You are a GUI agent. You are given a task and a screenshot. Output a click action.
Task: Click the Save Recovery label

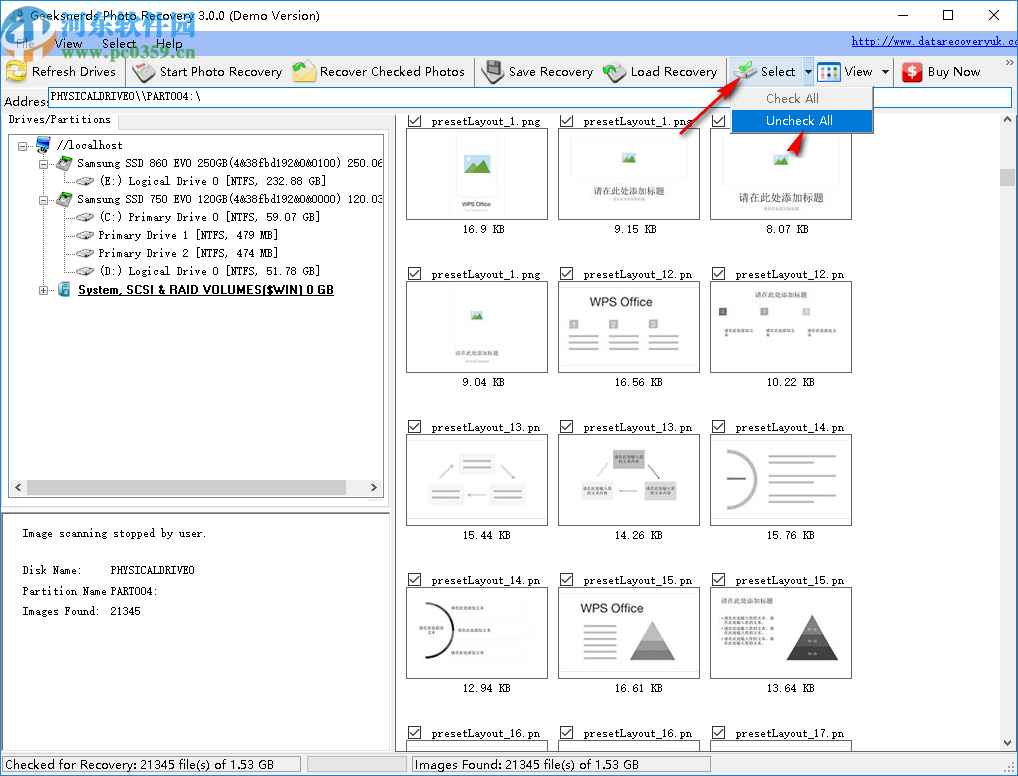point(551,72)
